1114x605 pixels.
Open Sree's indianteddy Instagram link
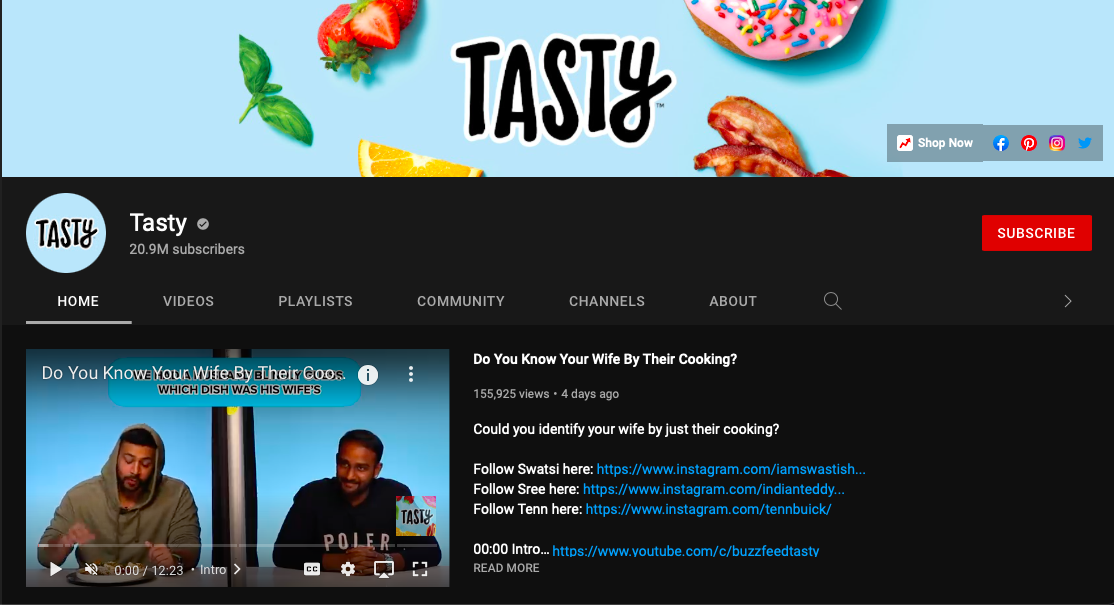click(x=714, y=489)
